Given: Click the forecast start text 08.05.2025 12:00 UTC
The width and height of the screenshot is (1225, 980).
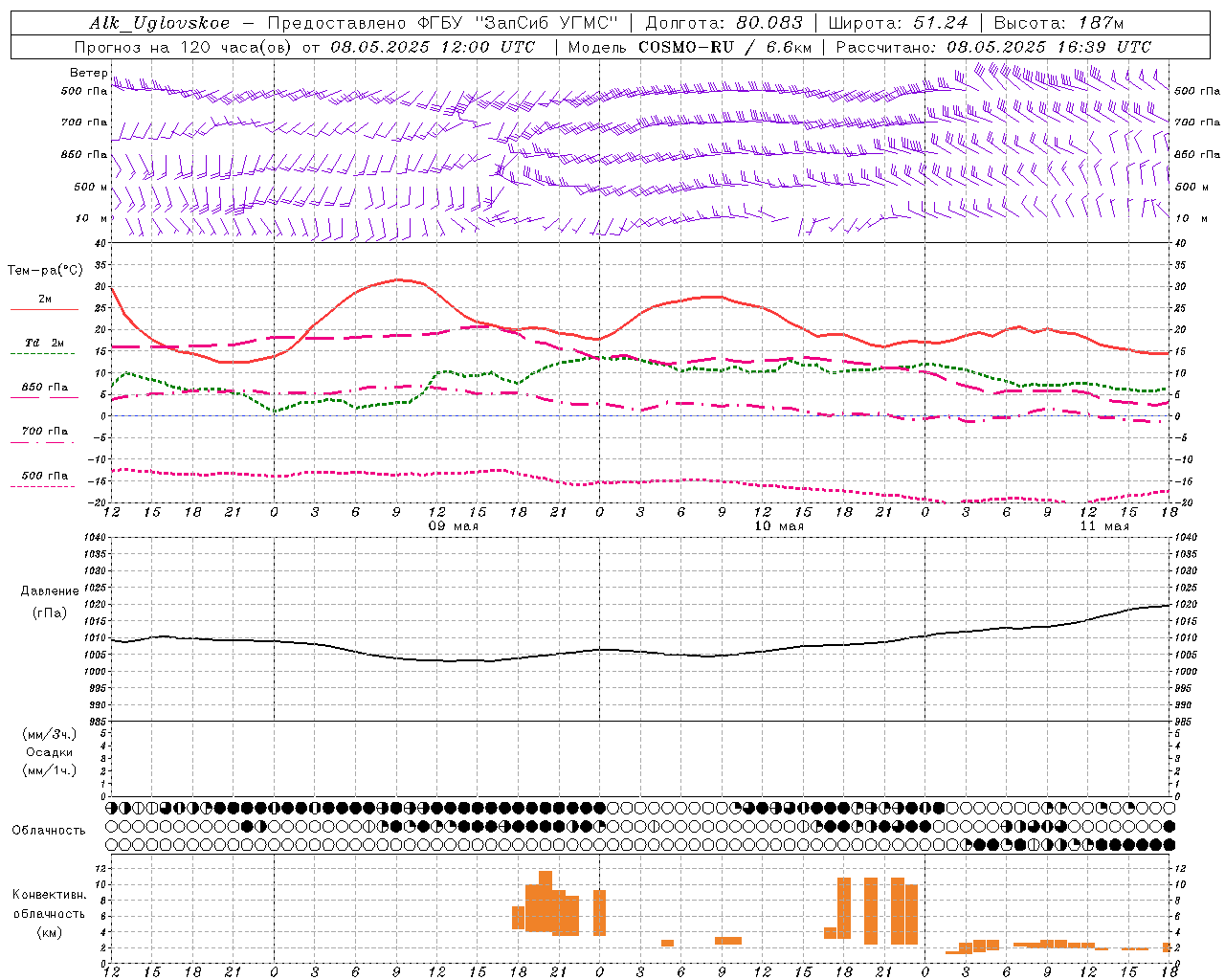Looking at the screenshot, I should [x=433, y=47].
